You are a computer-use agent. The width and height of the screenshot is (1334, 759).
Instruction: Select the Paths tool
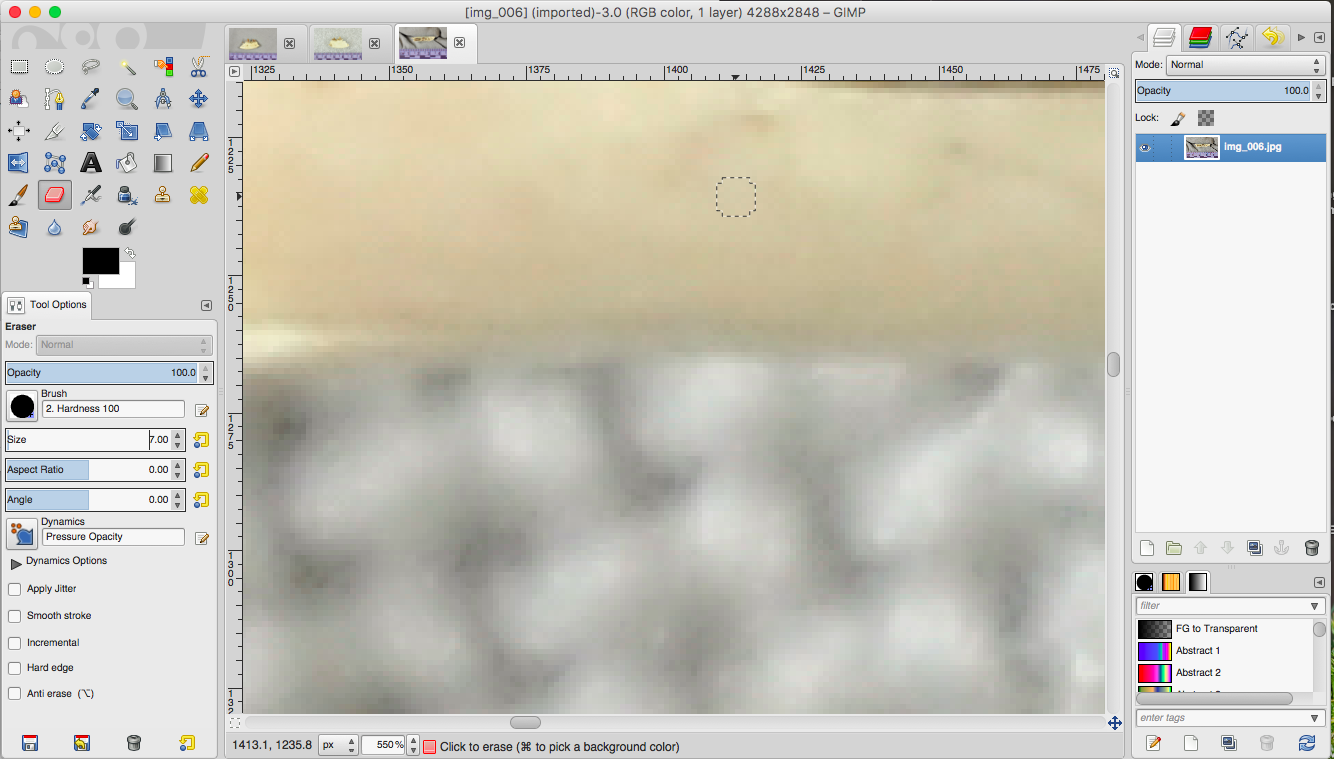tap(55, 99)
